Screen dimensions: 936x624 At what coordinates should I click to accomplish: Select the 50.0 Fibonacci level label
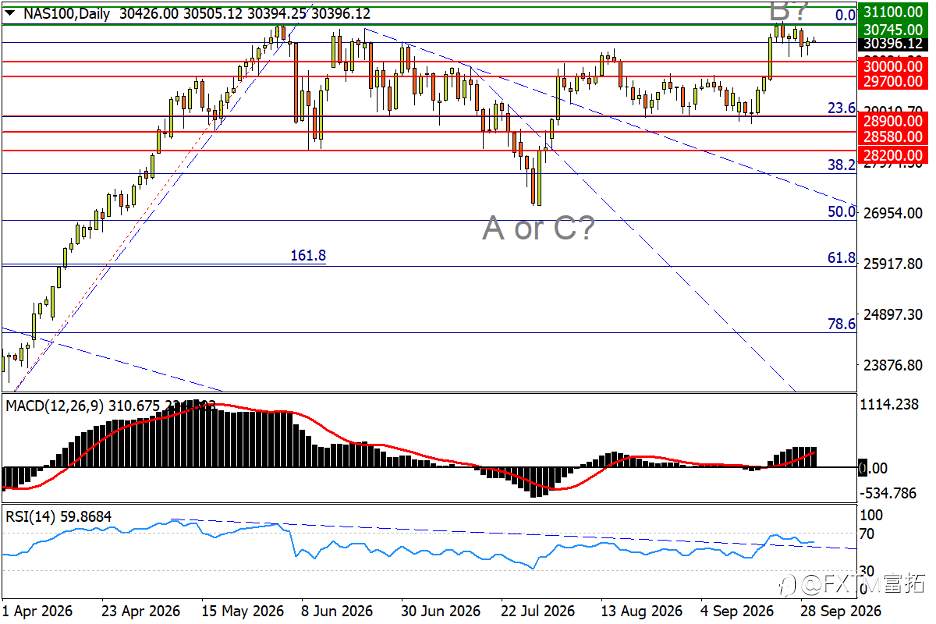[841, 211]
